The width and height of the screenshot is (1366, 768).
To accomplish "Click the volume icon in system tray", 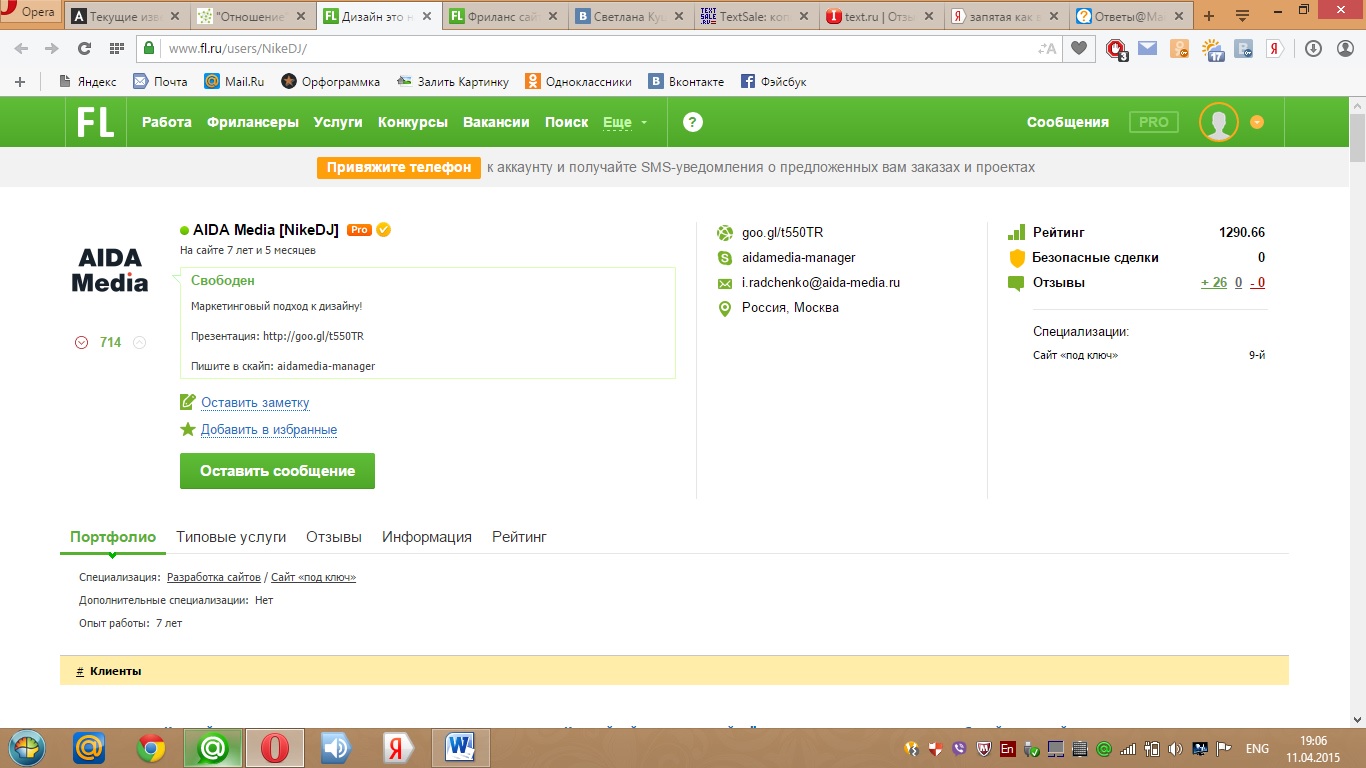I will pos(1176,748).
